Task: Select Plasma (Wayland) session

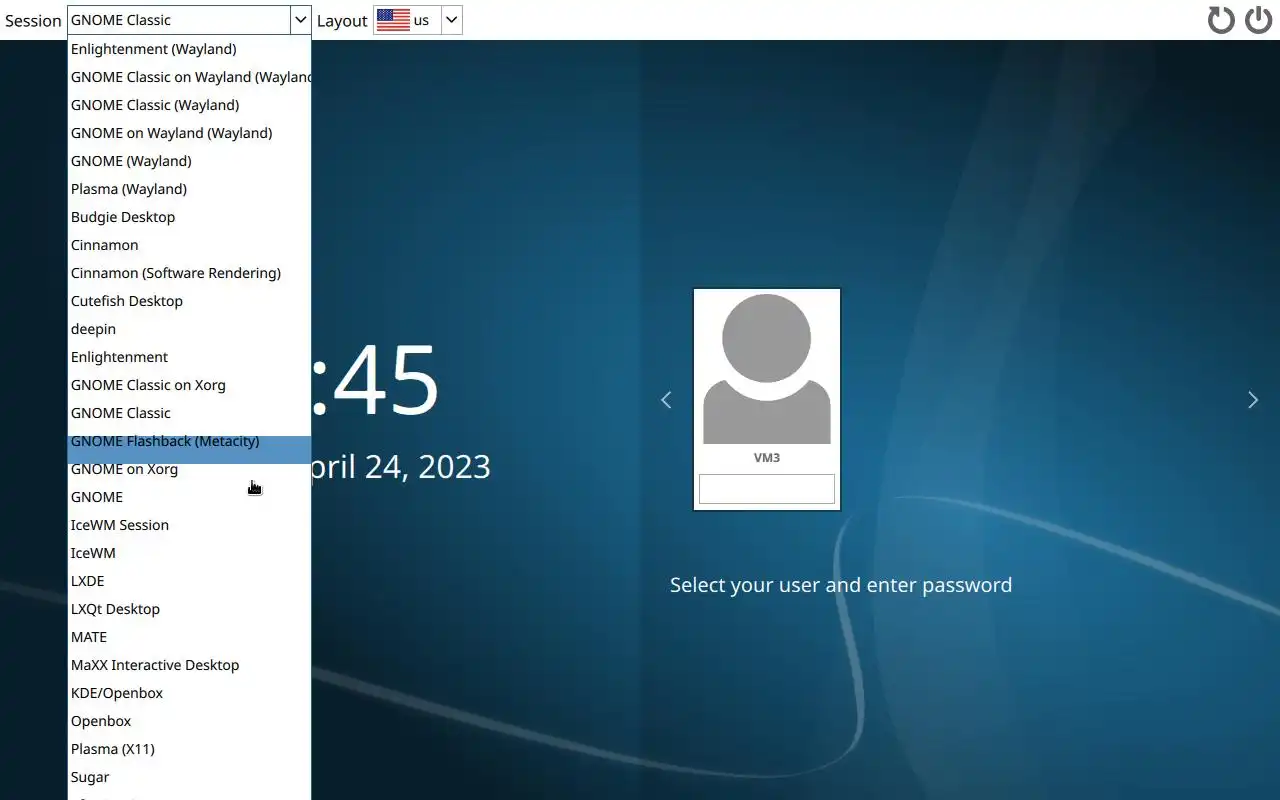Action: tap(189, 189)
